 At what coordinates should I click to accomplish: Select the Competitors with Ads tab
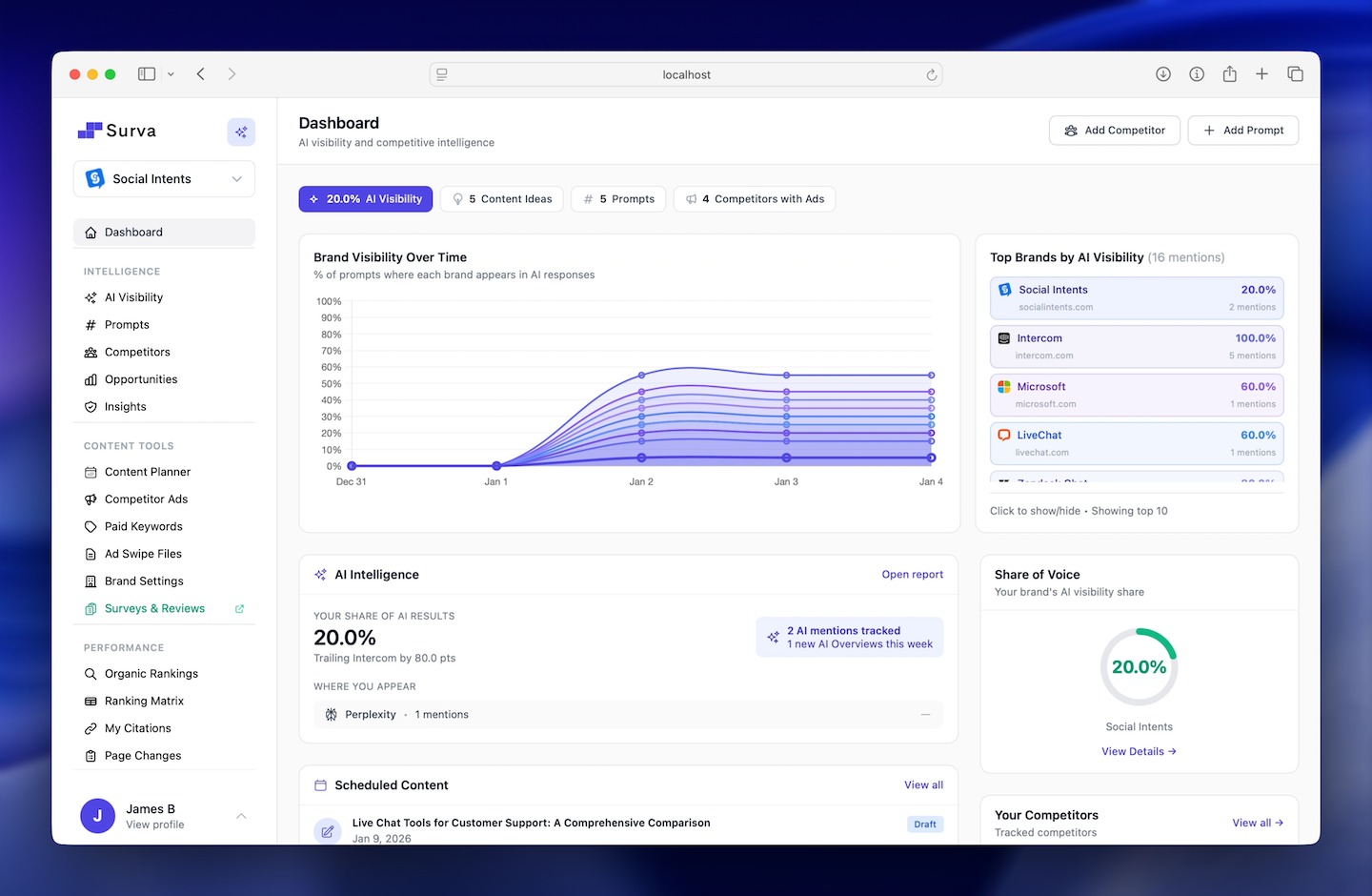(754, 198)
